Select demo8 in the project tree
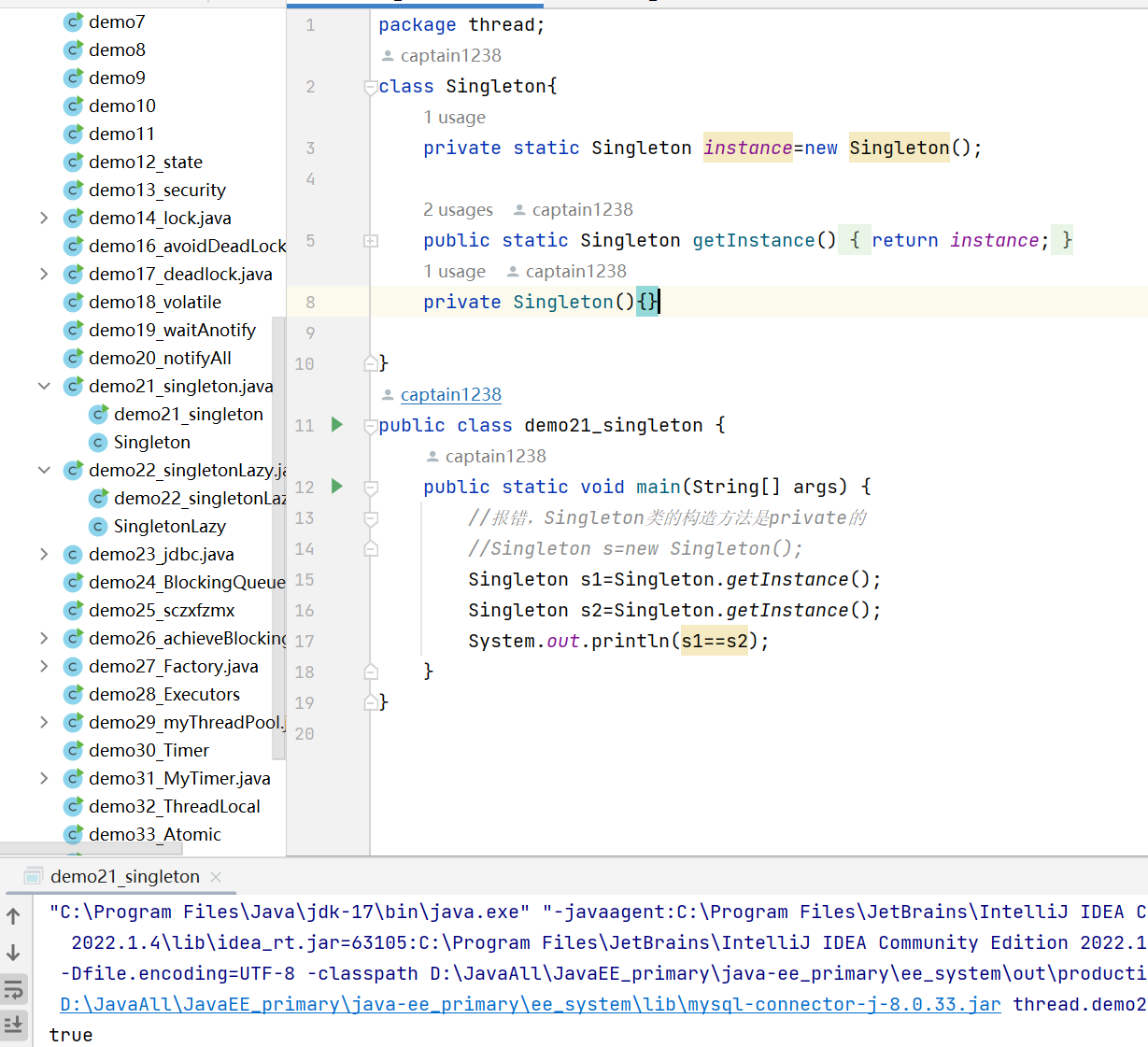1148x1047 pixels. 117,50
